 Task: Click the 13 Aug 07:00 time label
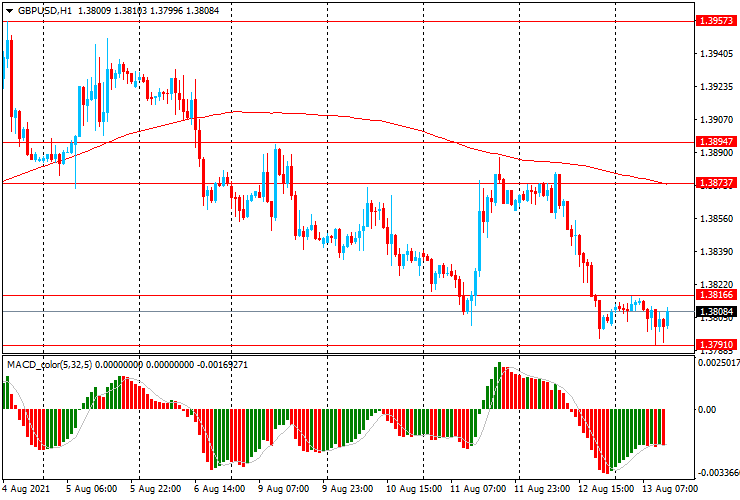click(670, 488)
